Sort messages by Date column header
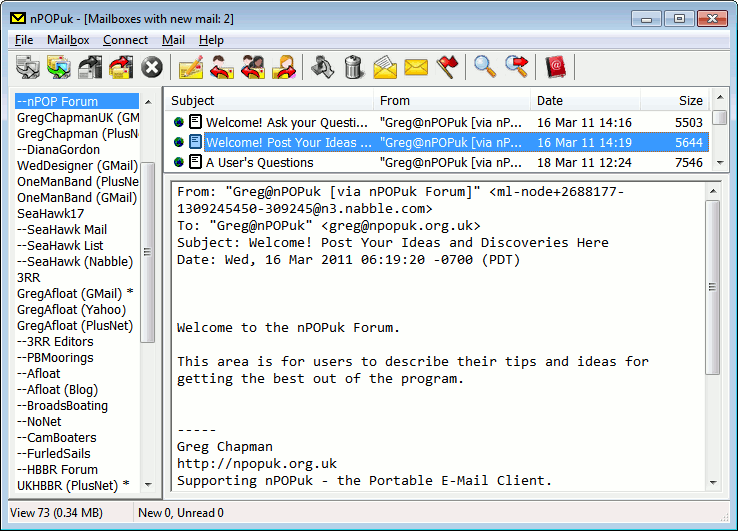 (585, 100)
